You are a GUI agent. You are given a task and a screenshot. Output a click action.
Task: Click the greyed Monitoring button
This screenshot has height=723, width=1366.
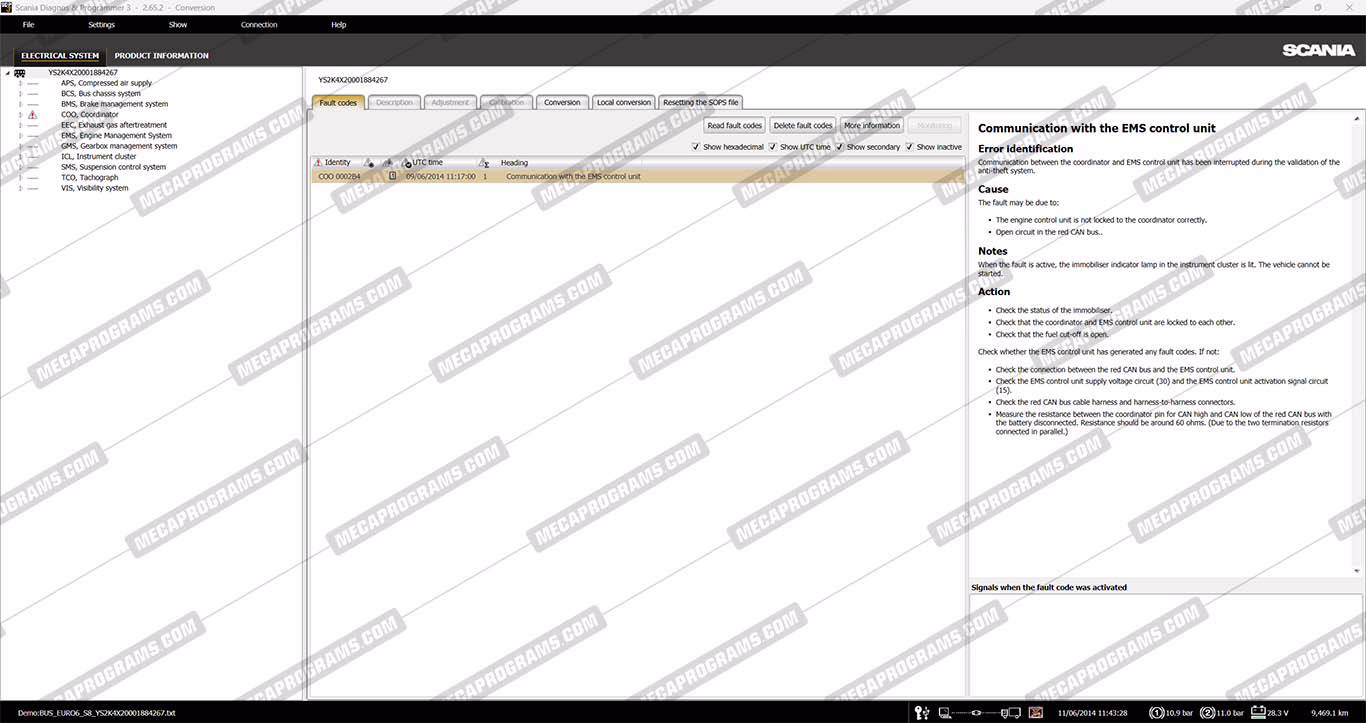click(x=935, y=125)
